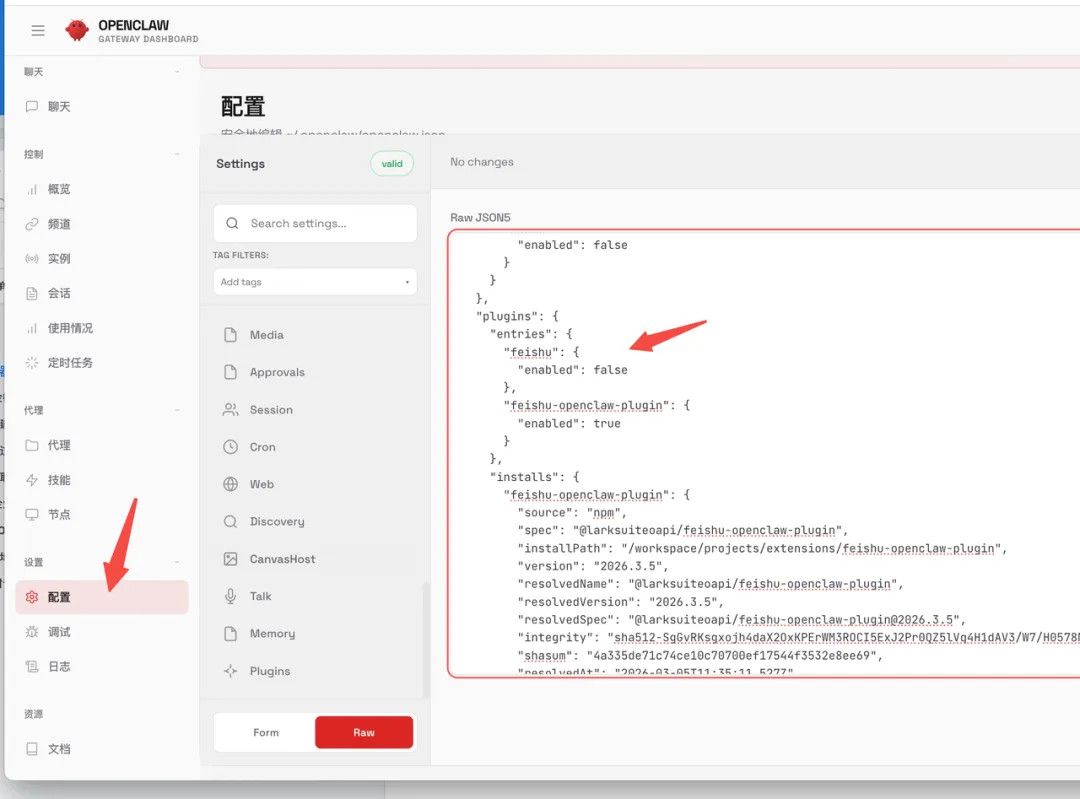Click the "shasum" line in JSON
The width and height of the screenshot is (1080, 799).
(700, 656)
